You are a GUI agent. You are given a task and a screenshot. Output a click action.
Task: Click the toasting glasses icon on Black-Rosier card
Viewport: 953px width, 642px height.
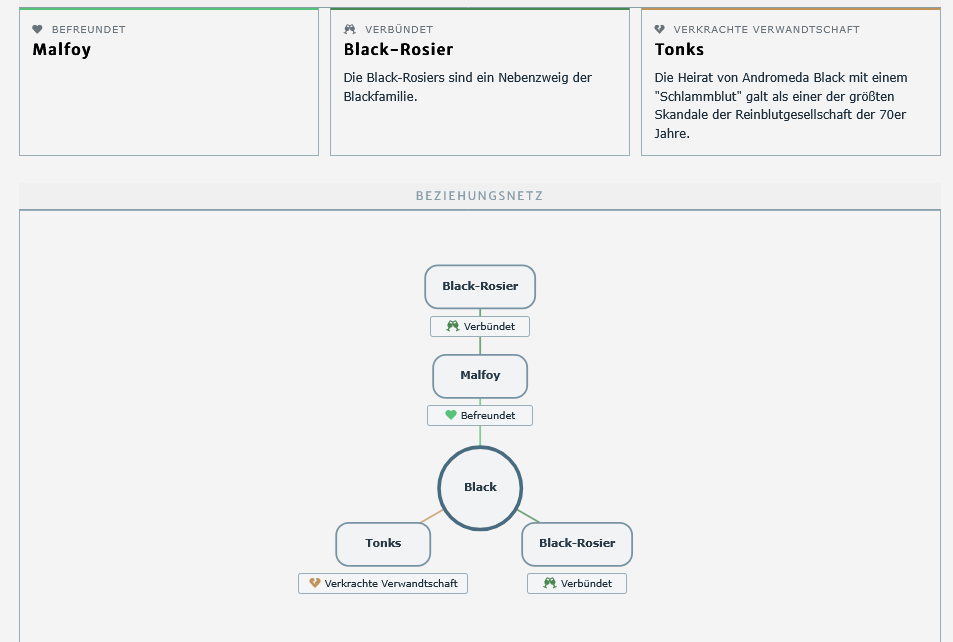tap(349, 29)
